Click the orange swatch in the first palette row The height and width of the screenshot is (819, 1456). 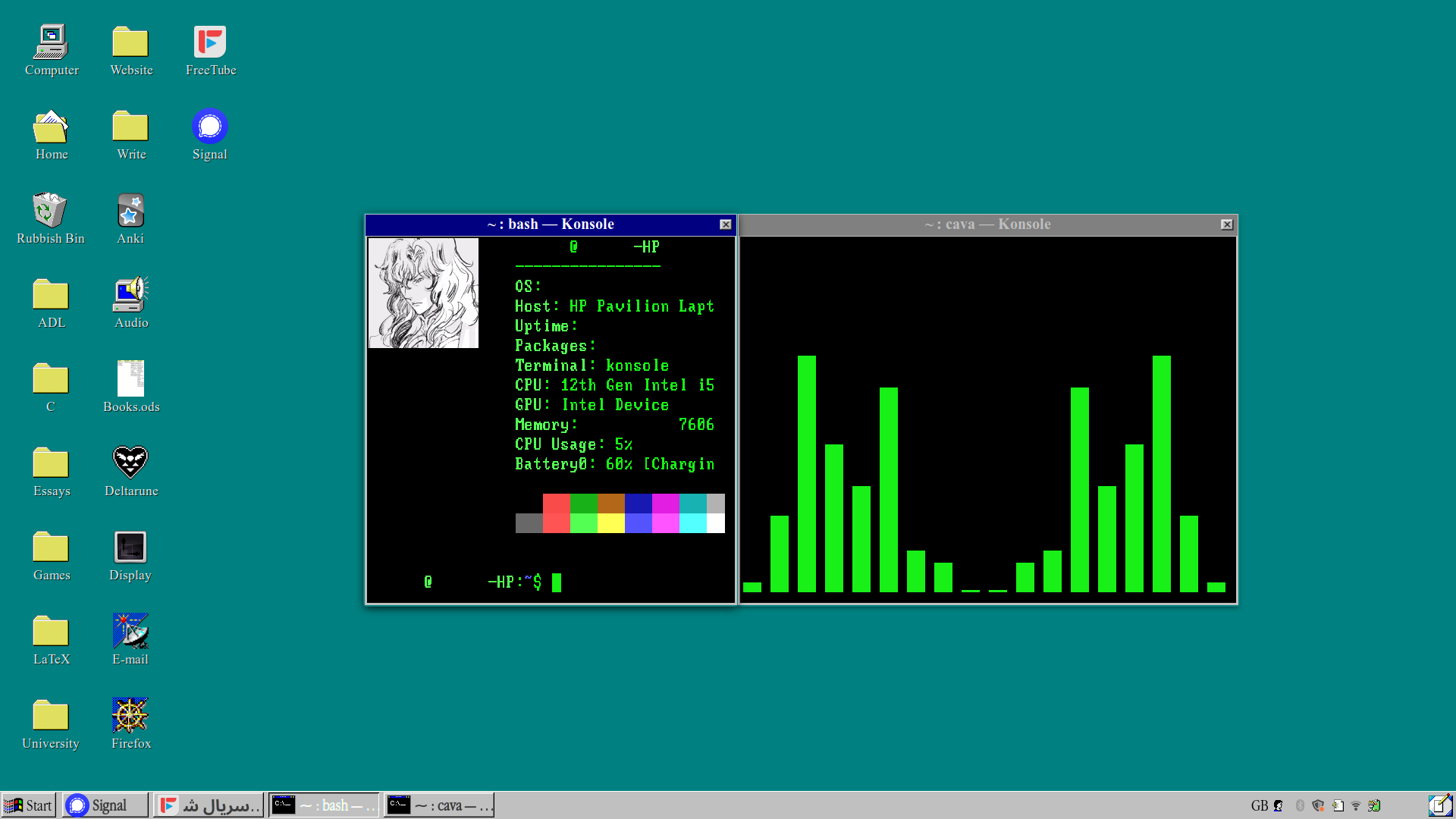coord(610,504)
